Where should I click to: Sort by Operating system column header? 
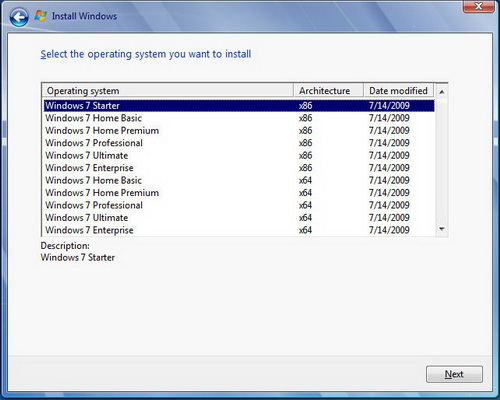168,91
